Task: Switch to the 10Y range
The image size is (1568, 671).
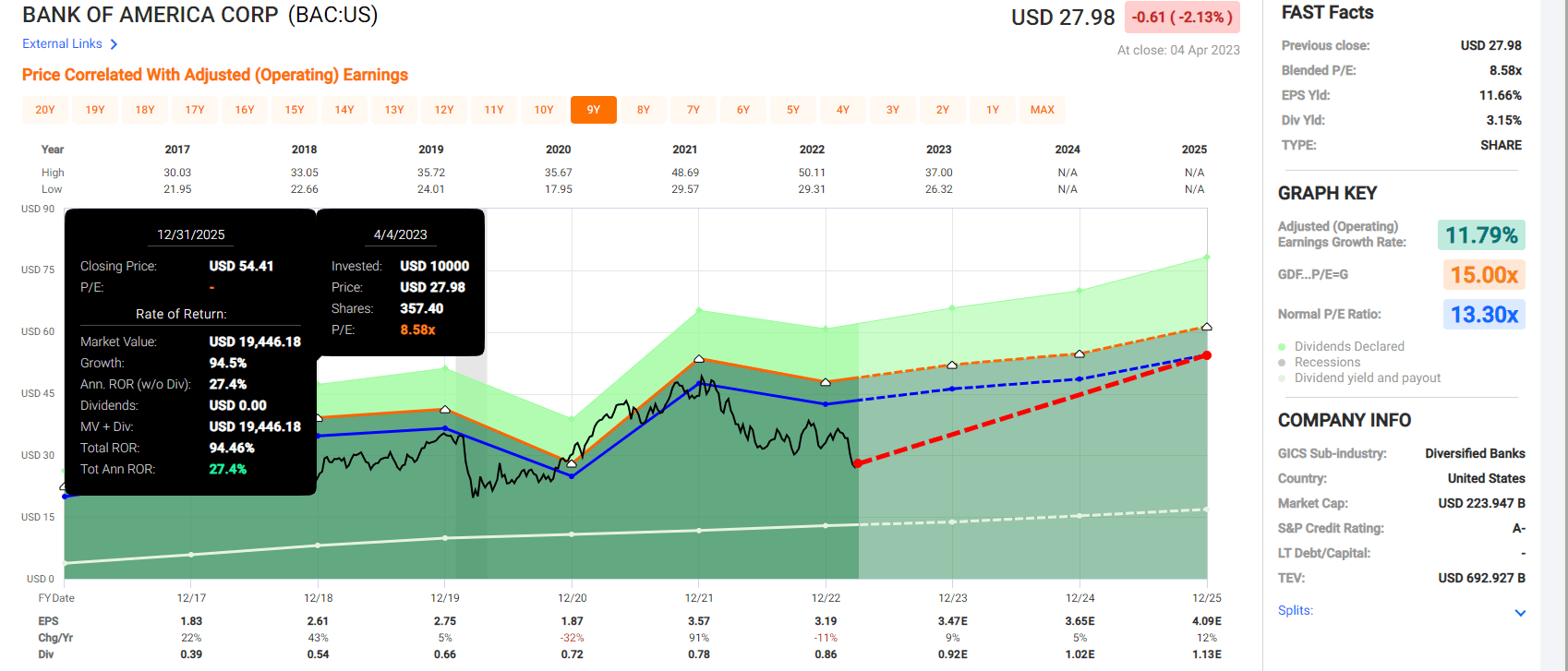Action: point(544,110)
